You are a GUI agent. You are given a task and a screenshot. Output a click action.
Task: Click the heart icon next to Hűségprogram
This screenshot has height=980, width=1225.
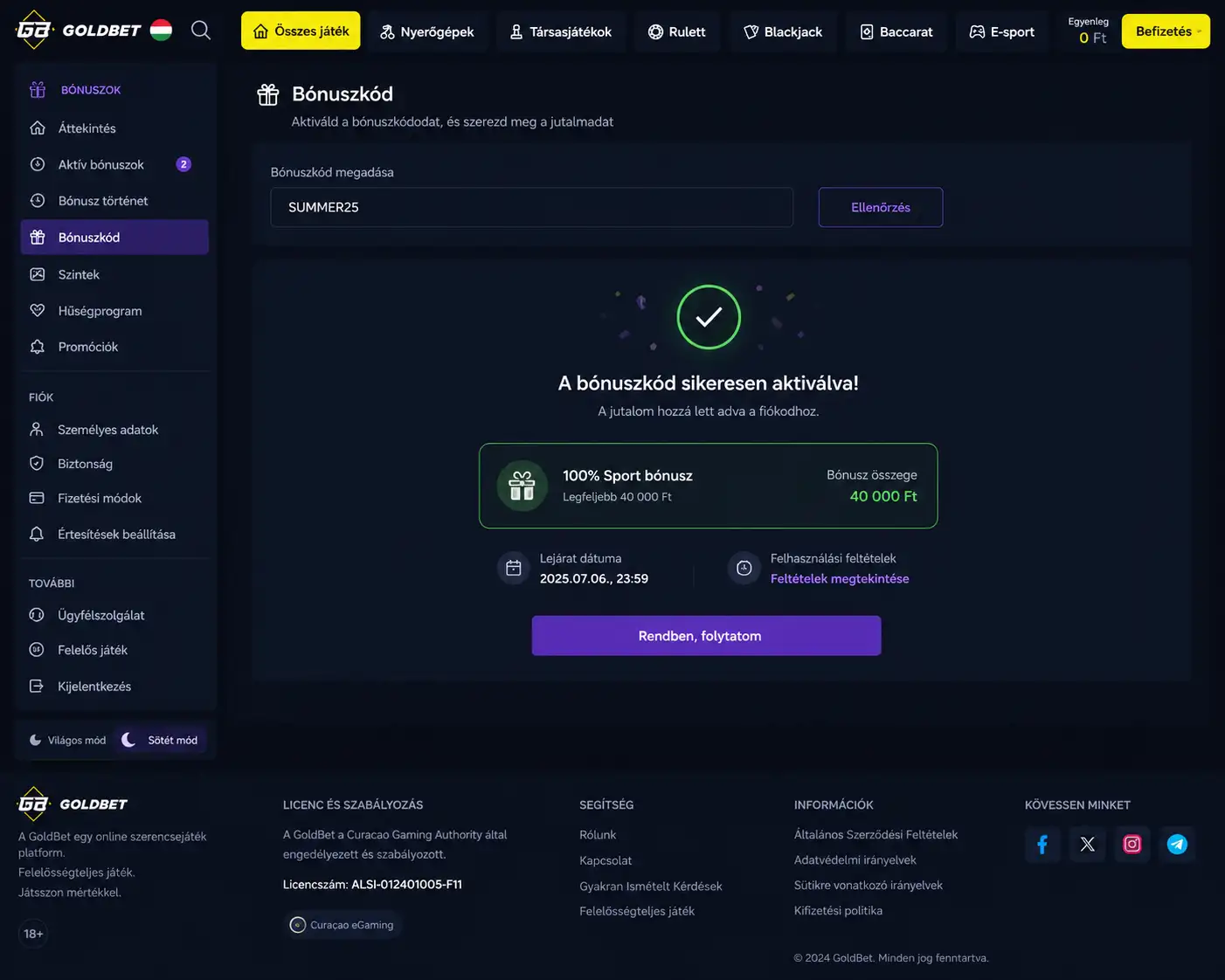tap(38, 311)
